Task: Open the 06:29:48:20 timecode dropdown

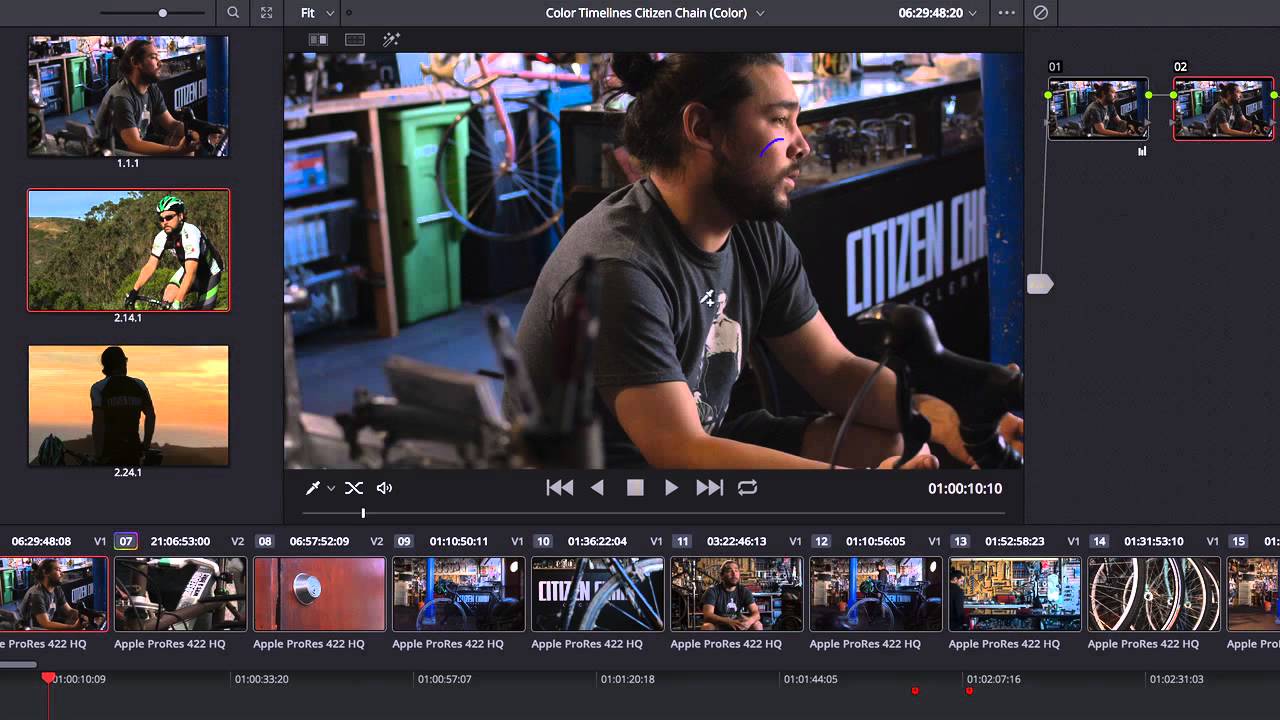Action: pyautogui.click(x=938, y=13)
